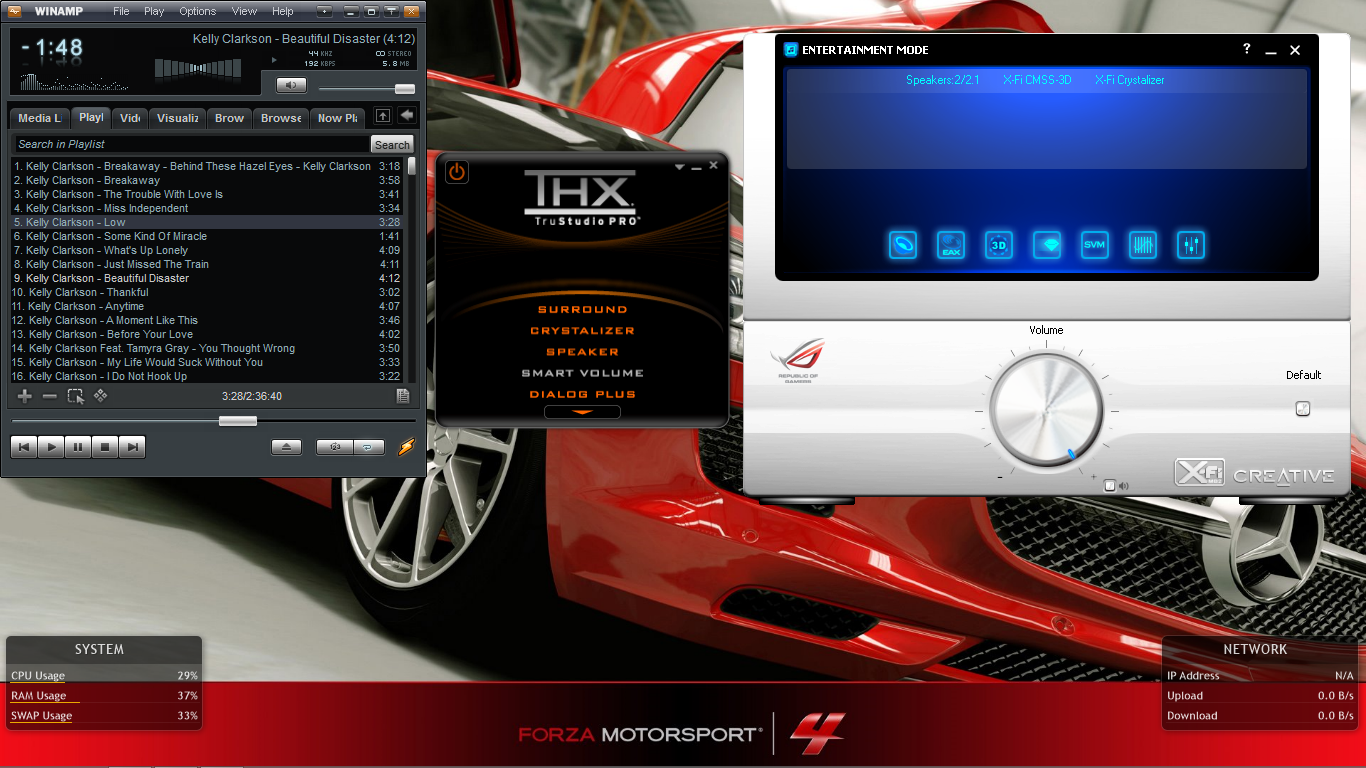Skip to next track in Winamp
The width and height of the screenshot is (1366, 768).
point(132,447)
